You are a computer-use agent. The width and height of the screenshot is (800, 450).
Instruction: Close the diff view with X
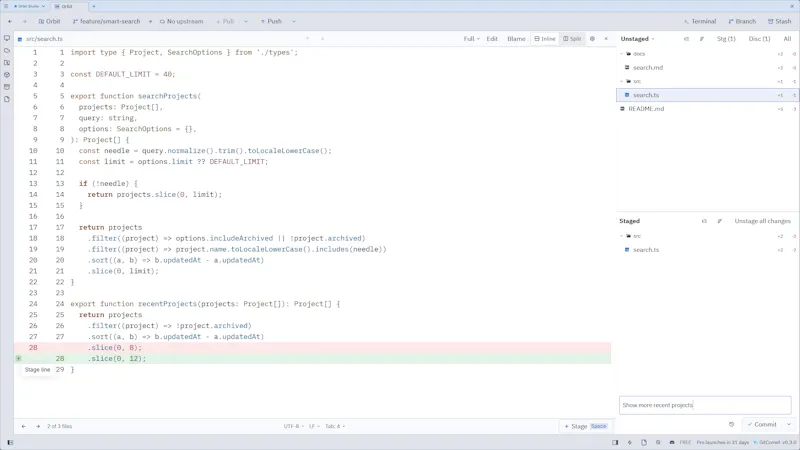click(x=606, y=39)
